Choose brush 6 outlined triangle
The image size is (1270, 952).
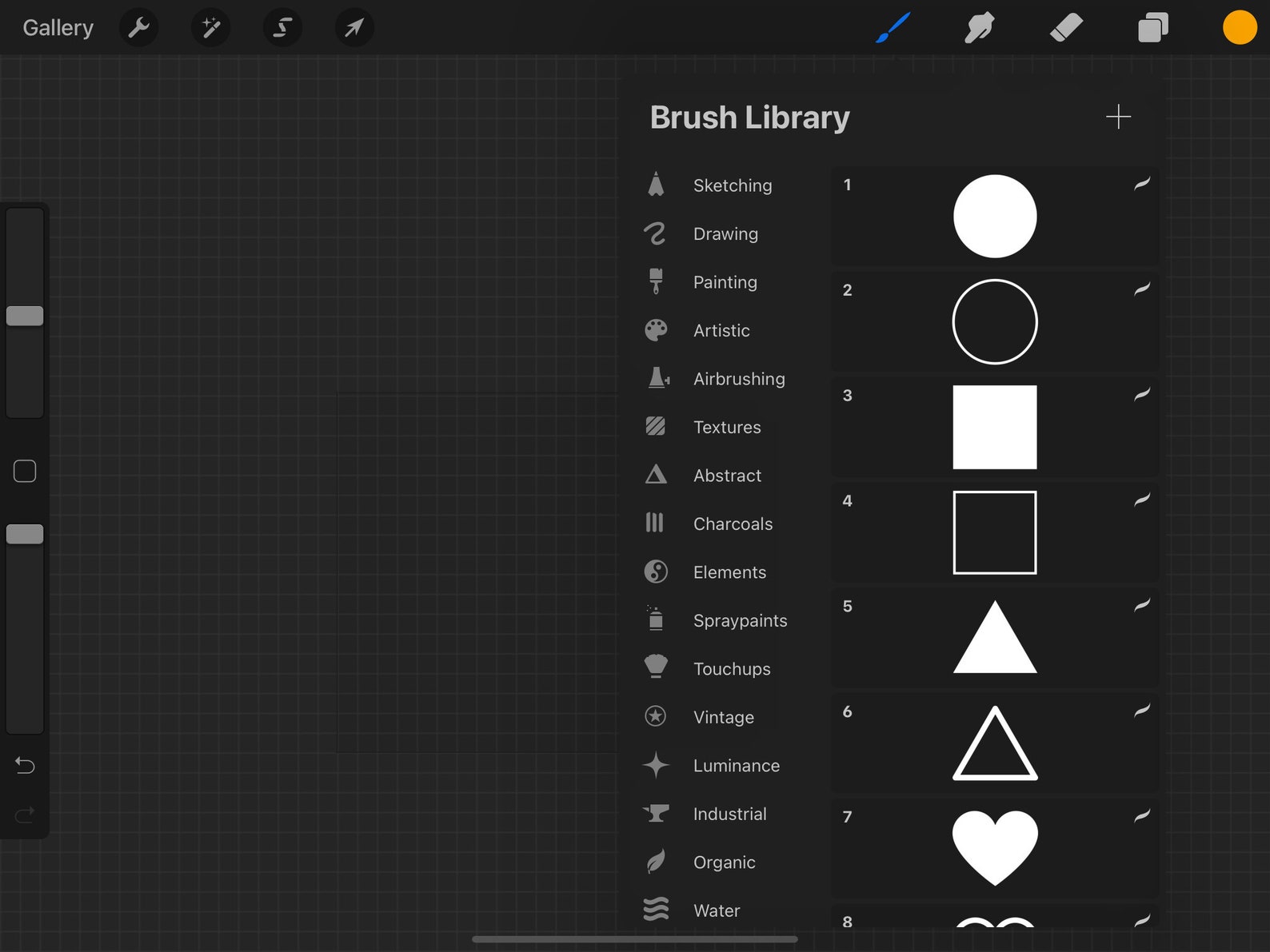(x=995, y=743)
